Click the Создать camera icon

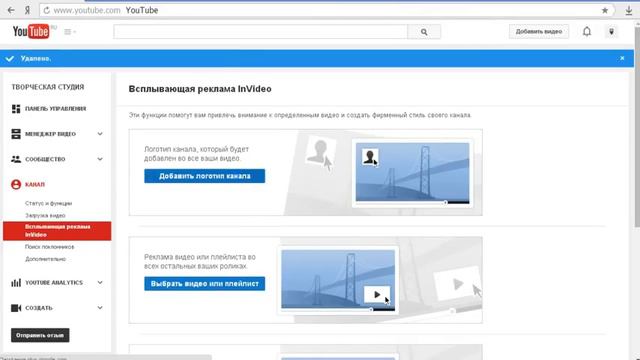pos(16,308)
